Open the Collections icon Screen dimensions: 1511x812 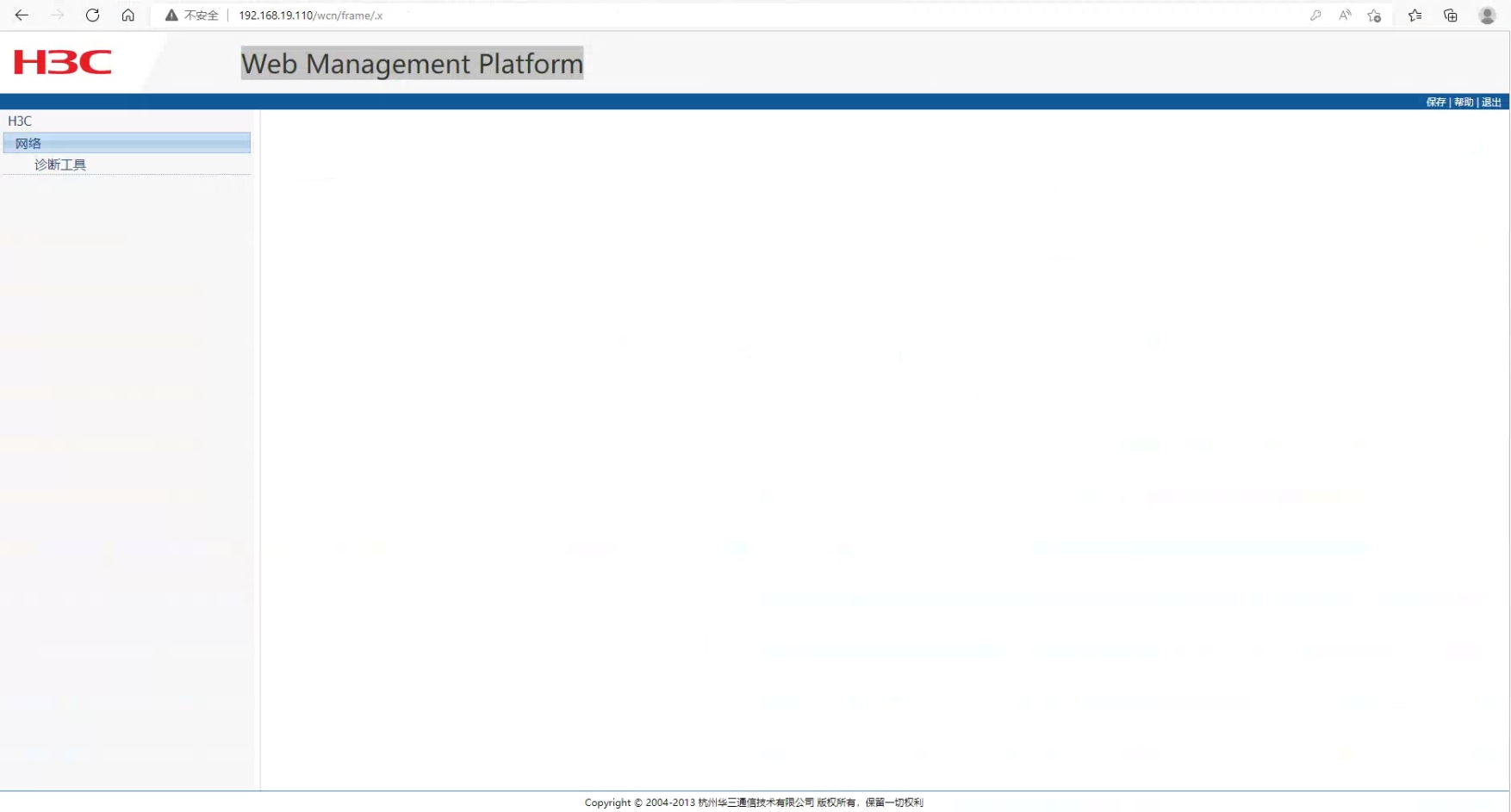pos(1451,15)
